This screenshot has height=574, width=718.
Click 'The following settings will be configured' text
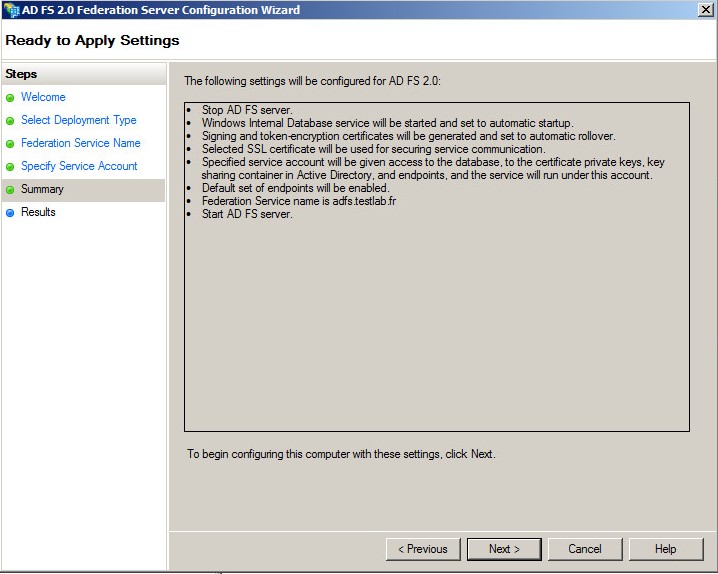pyautogui.click(x=312, y=81)
